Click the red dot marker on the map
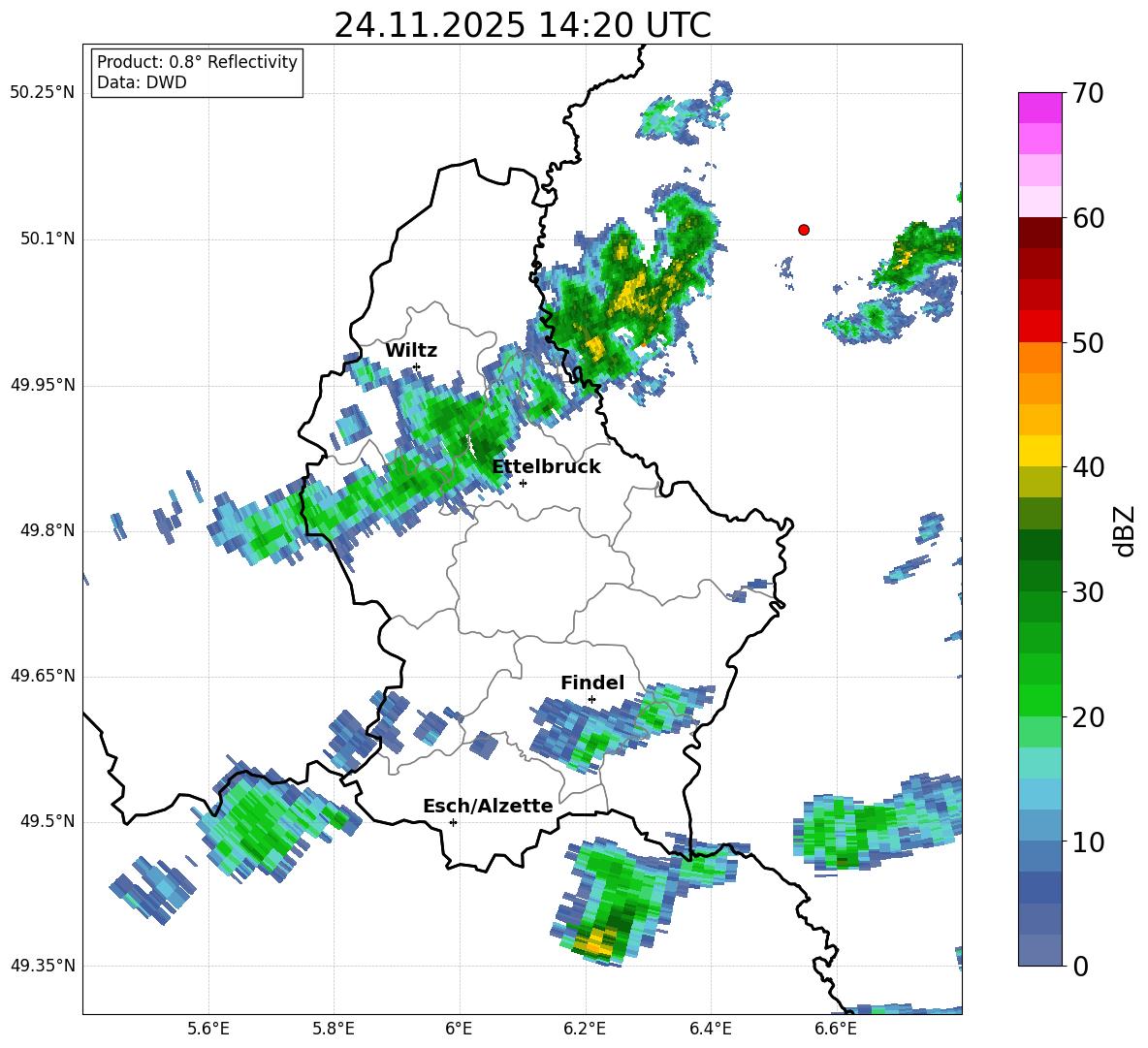The image size is (1148, 1048). (x=804, y=230)
